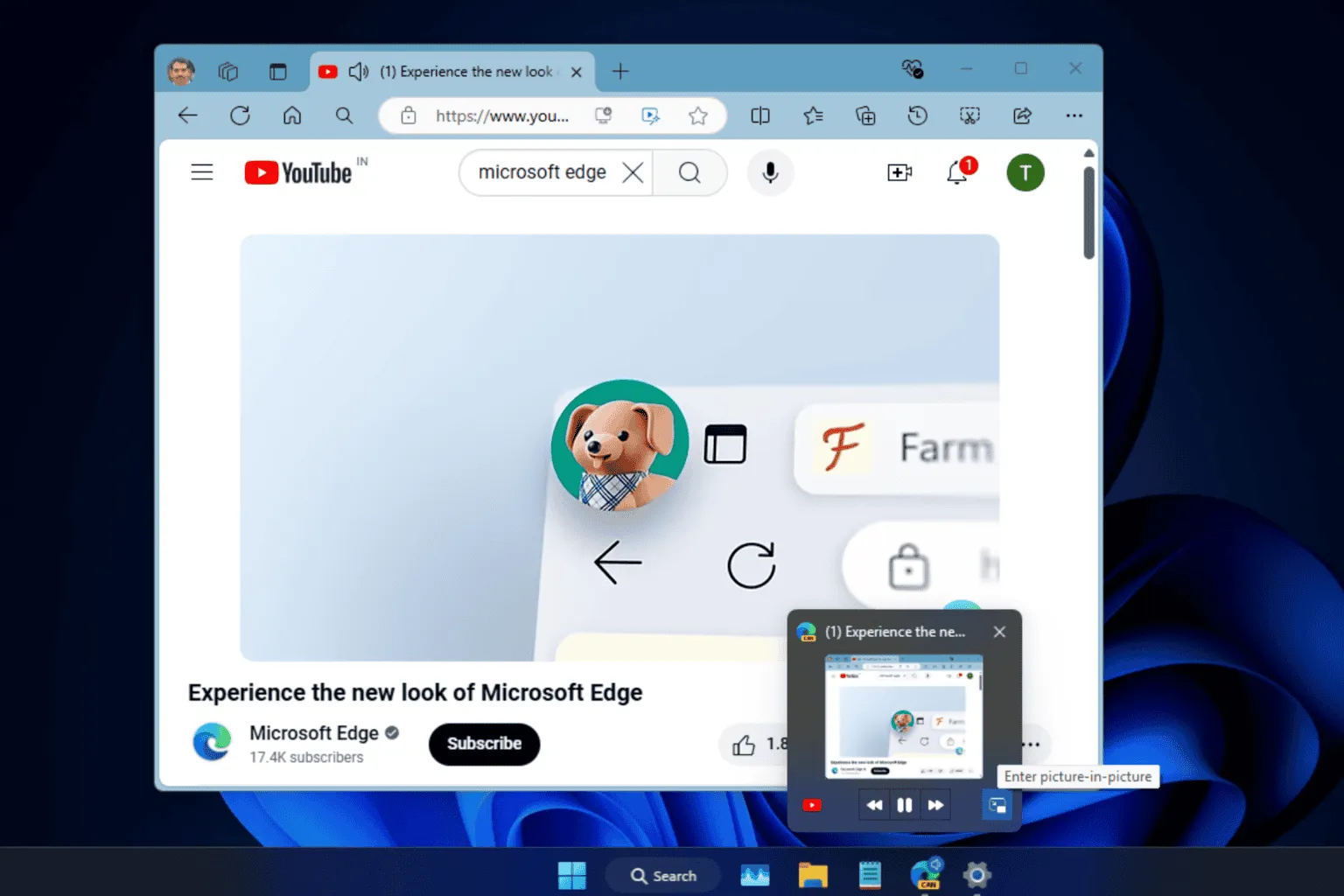Click the toolbar search magnifier icon
This screenshot has height=896, width=1344.
(x=344, y=115)
